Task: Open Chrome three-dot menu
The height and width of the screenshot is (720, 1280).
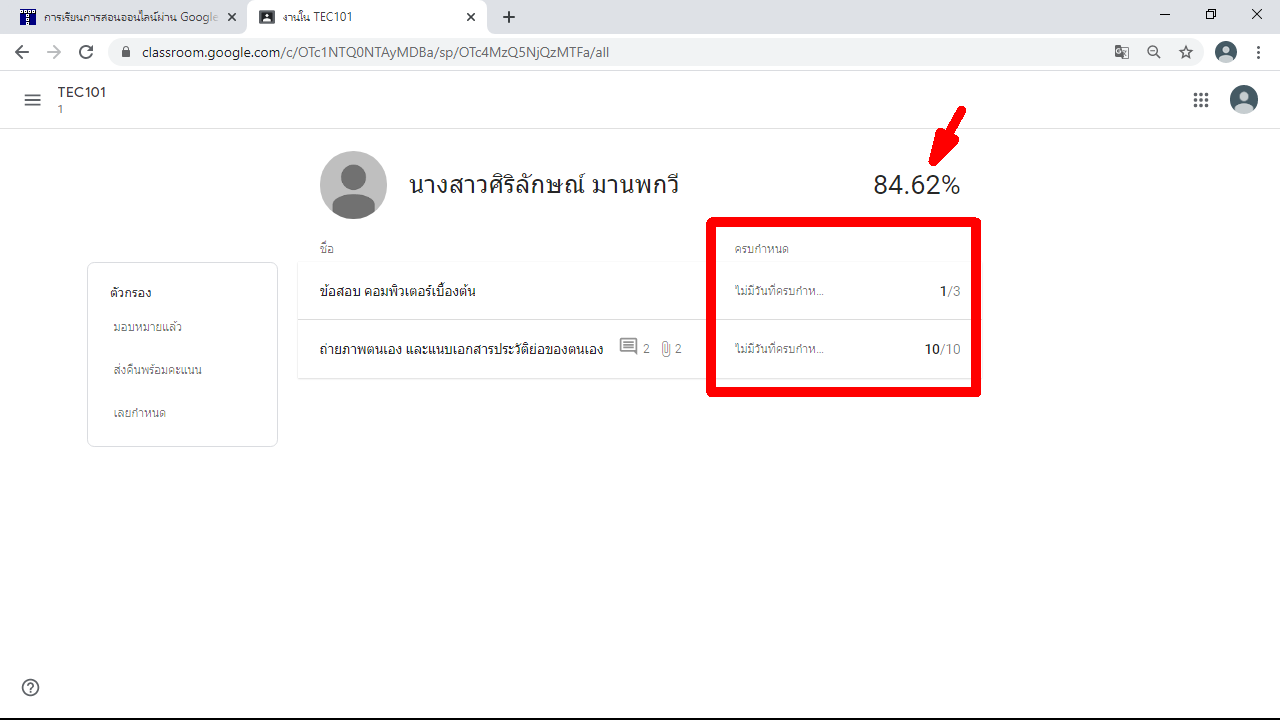Action: pyautogui.click(x=1258, y=52)
